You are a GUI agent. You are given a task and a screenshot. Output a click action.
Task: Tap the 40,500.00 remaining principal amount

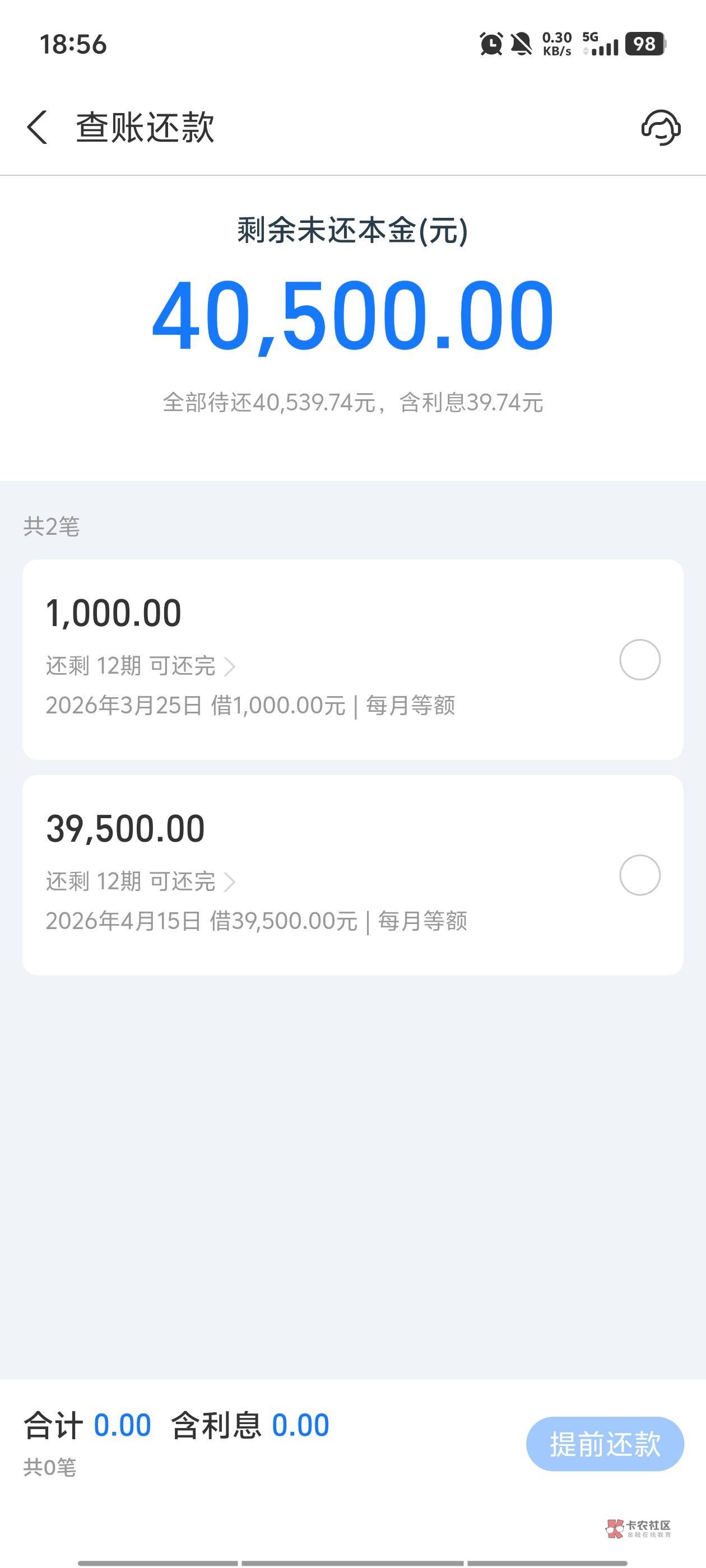click(352, 315)
